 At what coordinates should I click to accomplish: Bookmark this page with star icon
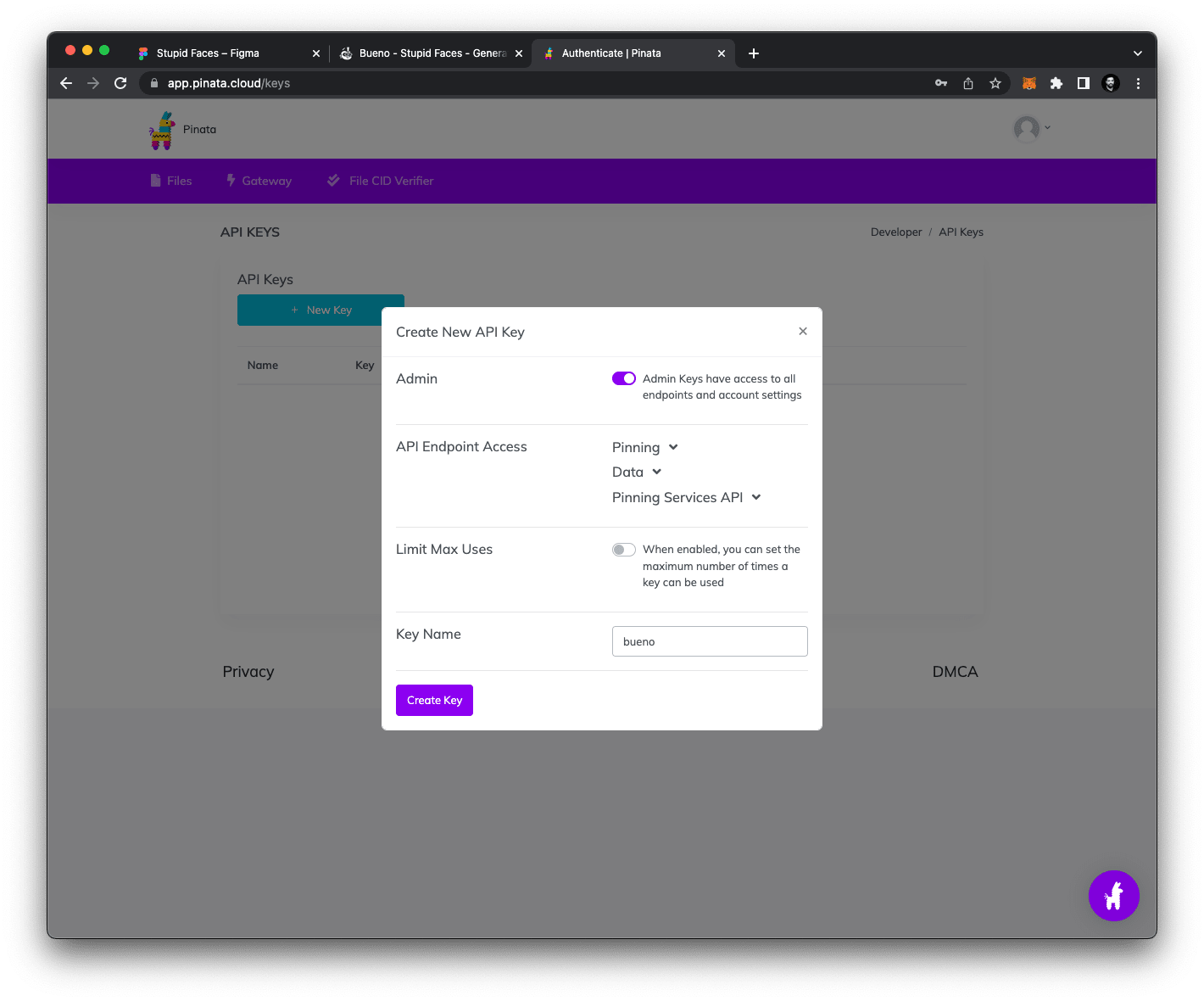click(x=995, y=83)
